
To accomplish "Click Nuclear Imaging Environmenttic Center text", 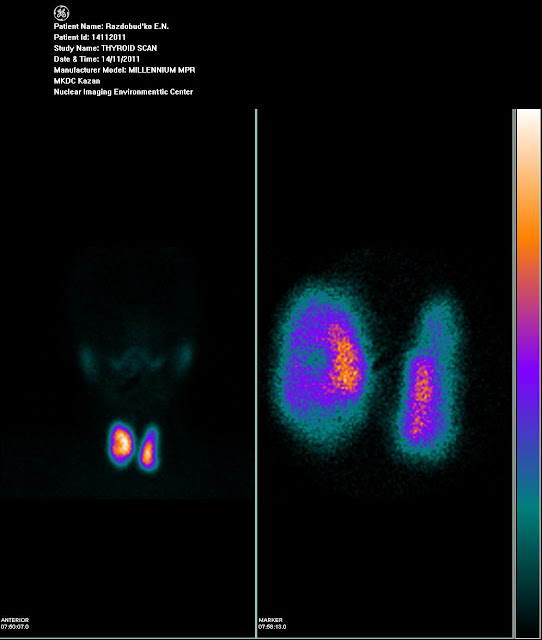I will (123, 92).
